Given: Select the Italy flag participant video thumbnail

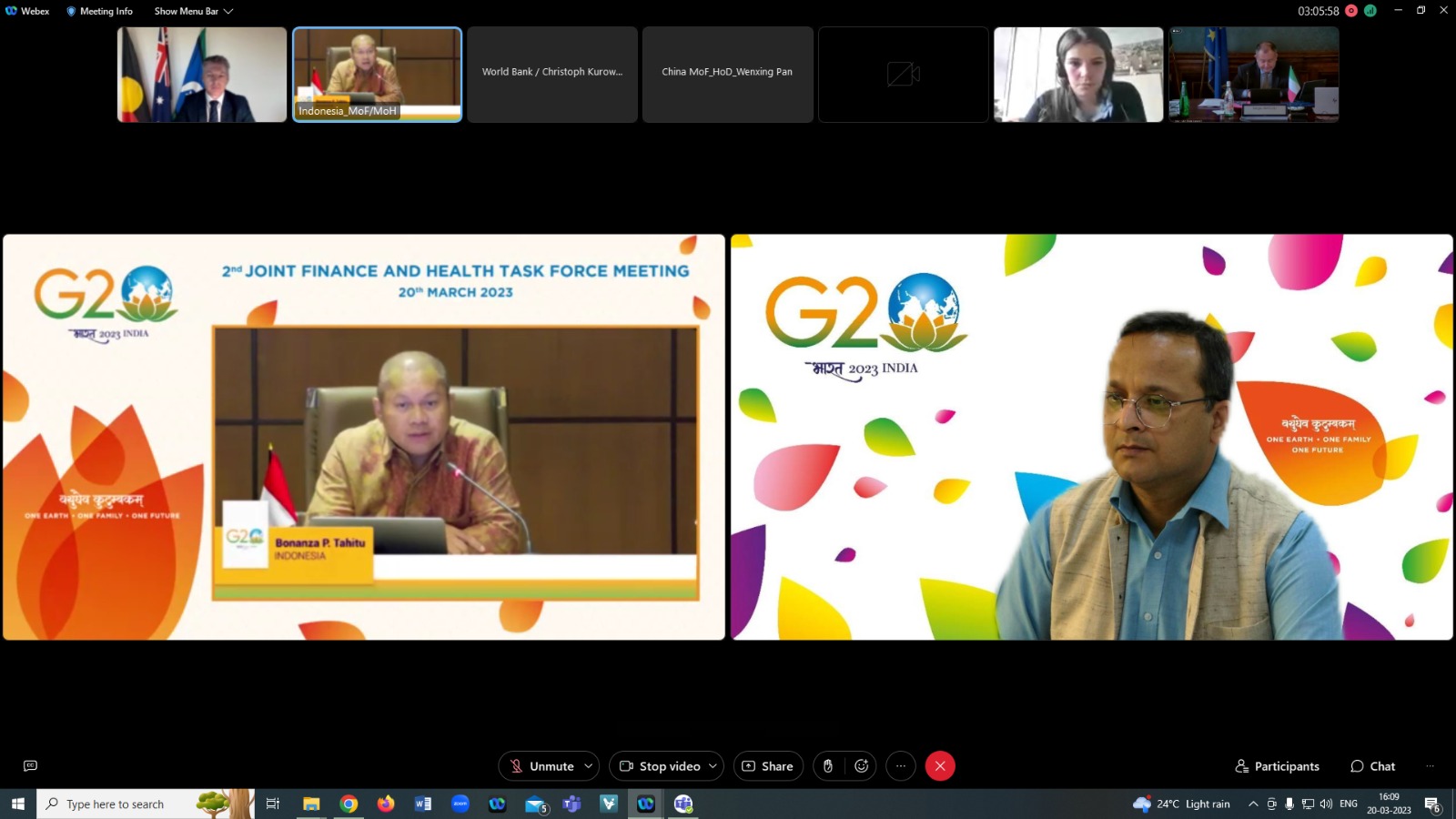Looking at the screenshot, I should (1254, 75).
